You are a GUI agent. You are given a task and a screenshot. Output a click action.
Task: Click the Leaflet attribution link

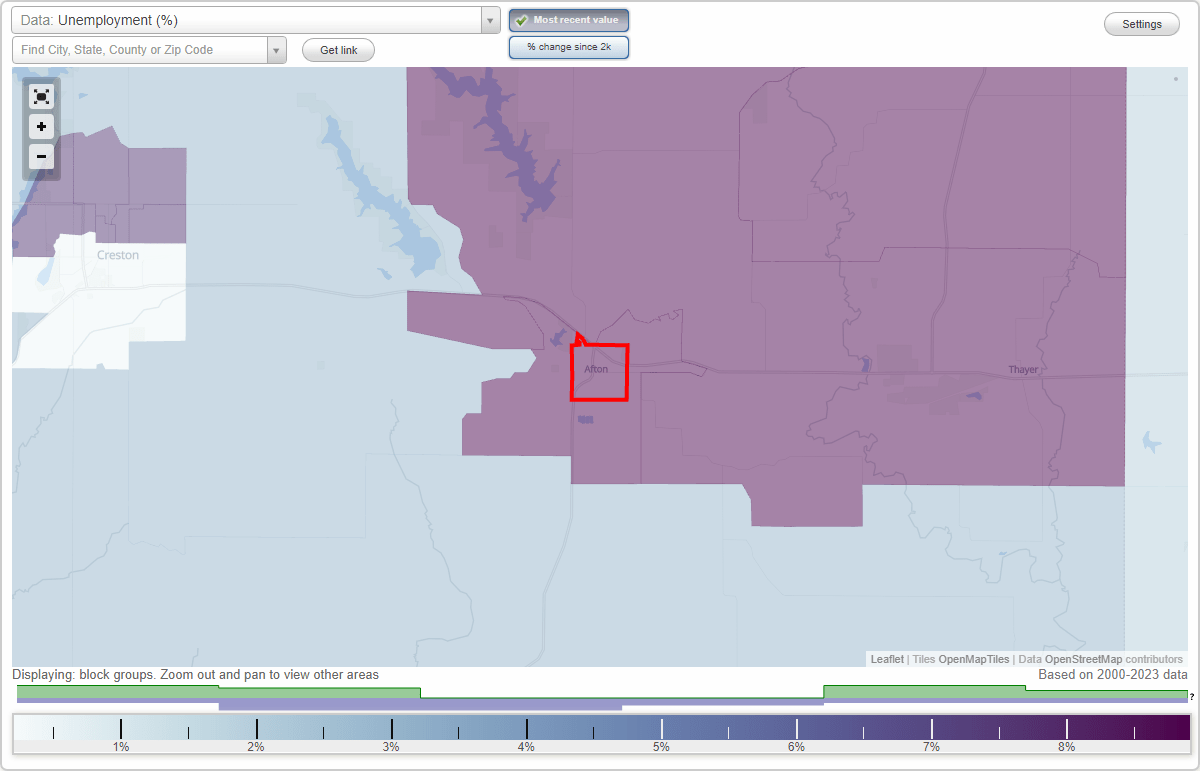[x=886, y=659]
